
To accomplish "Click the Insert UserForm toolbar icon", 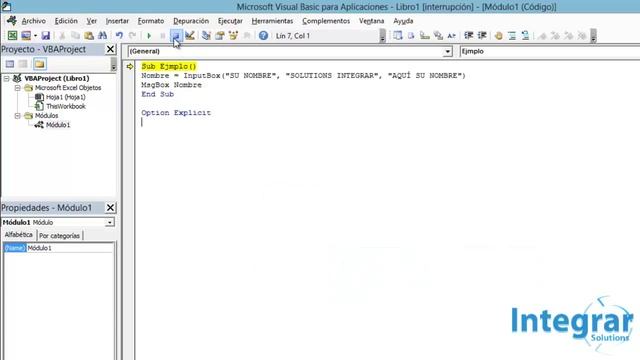I will click(26, 36).
